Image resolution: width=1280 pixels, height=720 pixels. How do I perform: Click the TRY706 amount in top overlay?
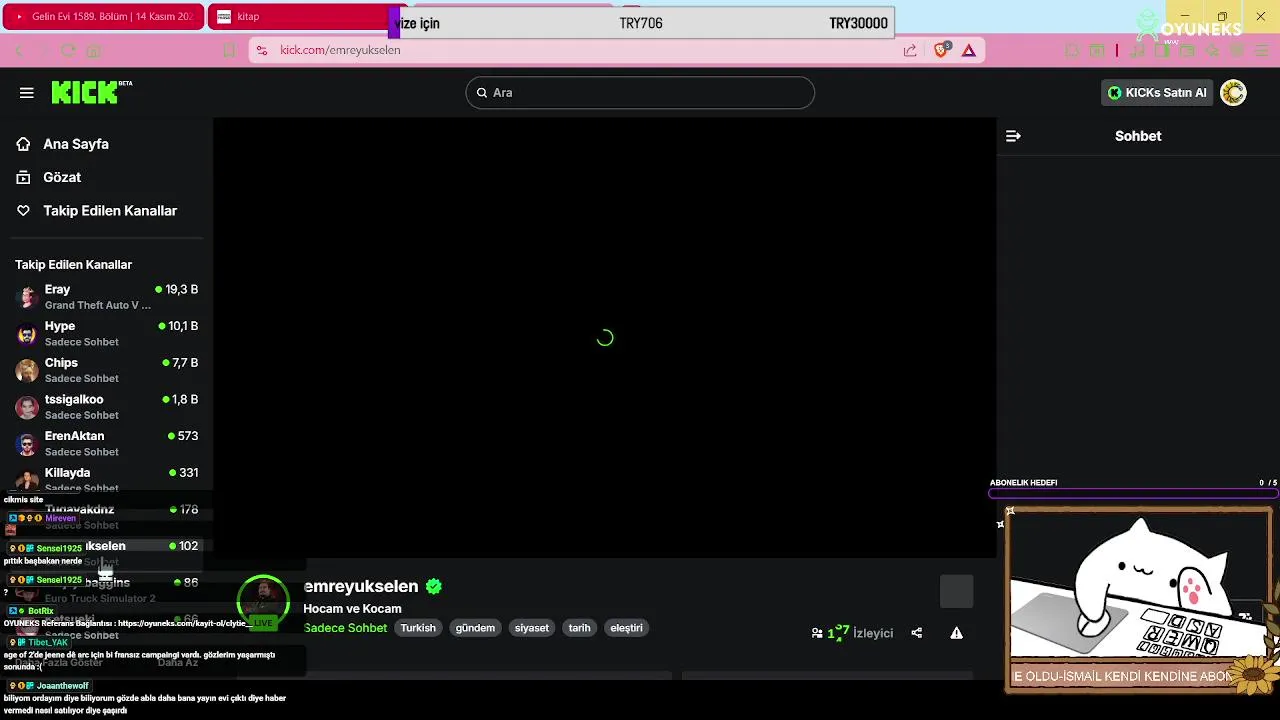641,23
